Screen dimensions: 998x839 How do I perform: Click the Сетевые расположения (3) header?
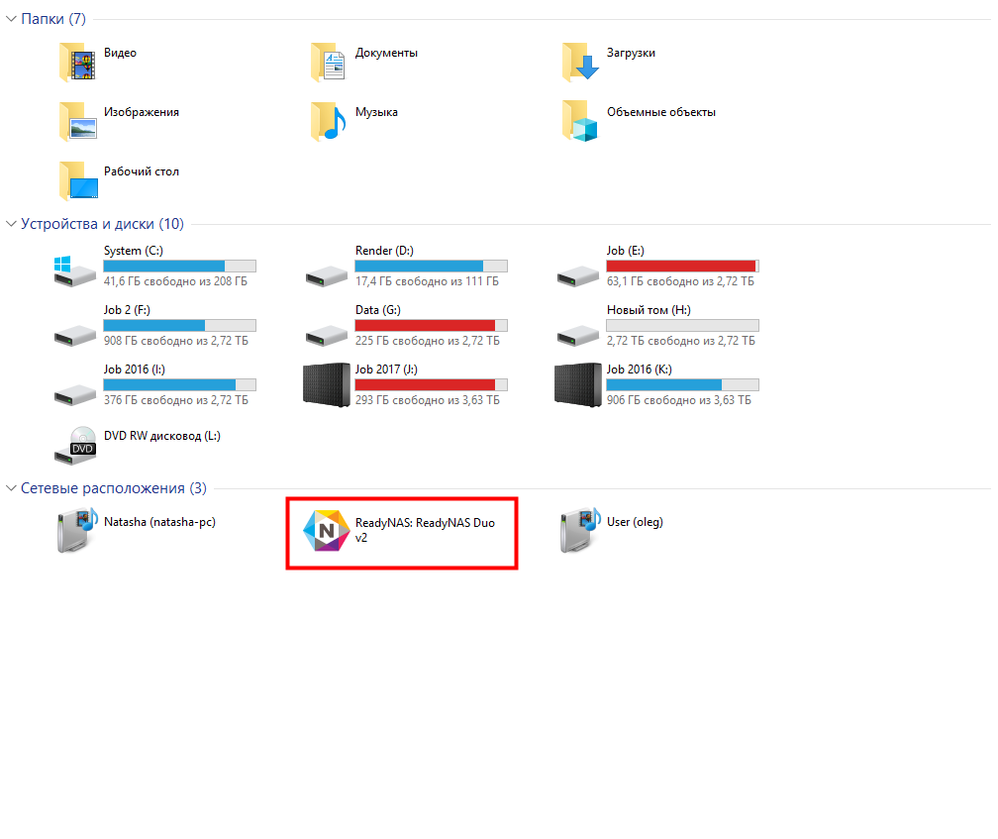coord(114,488)
